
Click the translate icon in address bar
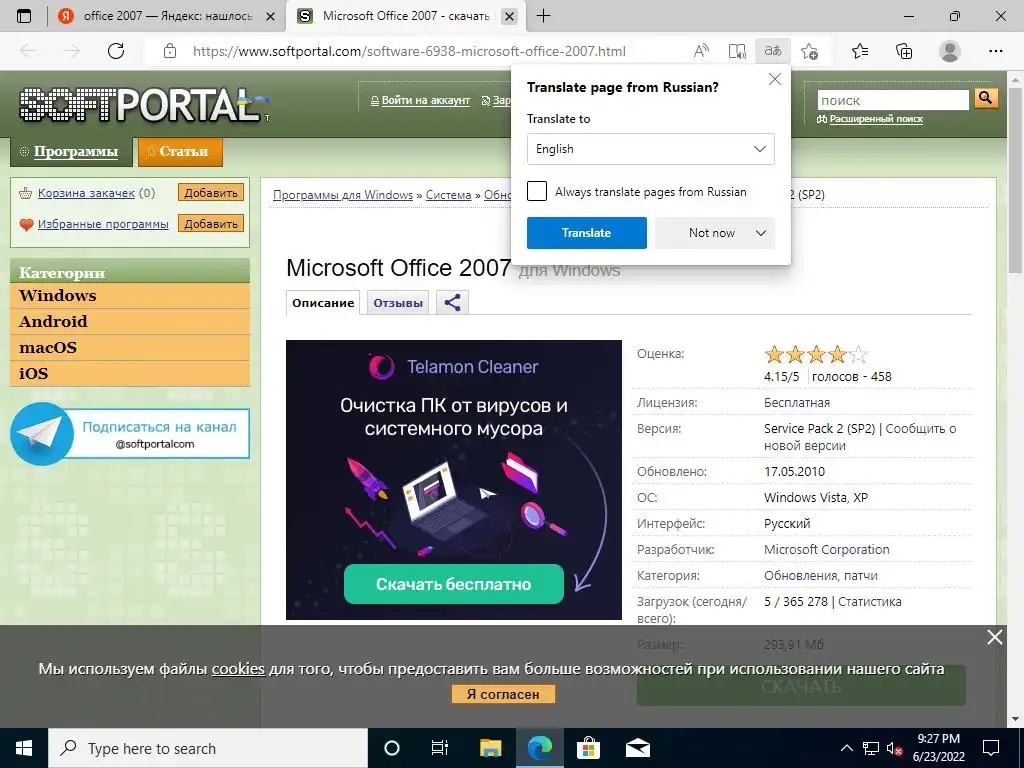point(773,51)
